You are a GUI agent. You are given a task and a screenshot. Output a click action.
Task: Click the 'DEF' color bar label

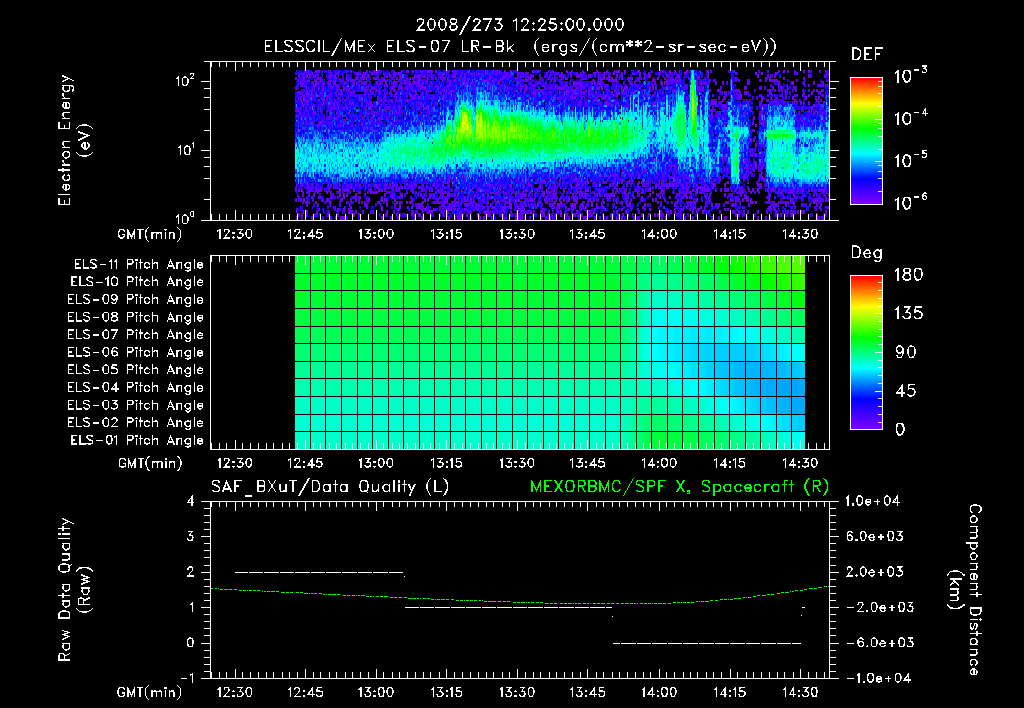point(867,54)
